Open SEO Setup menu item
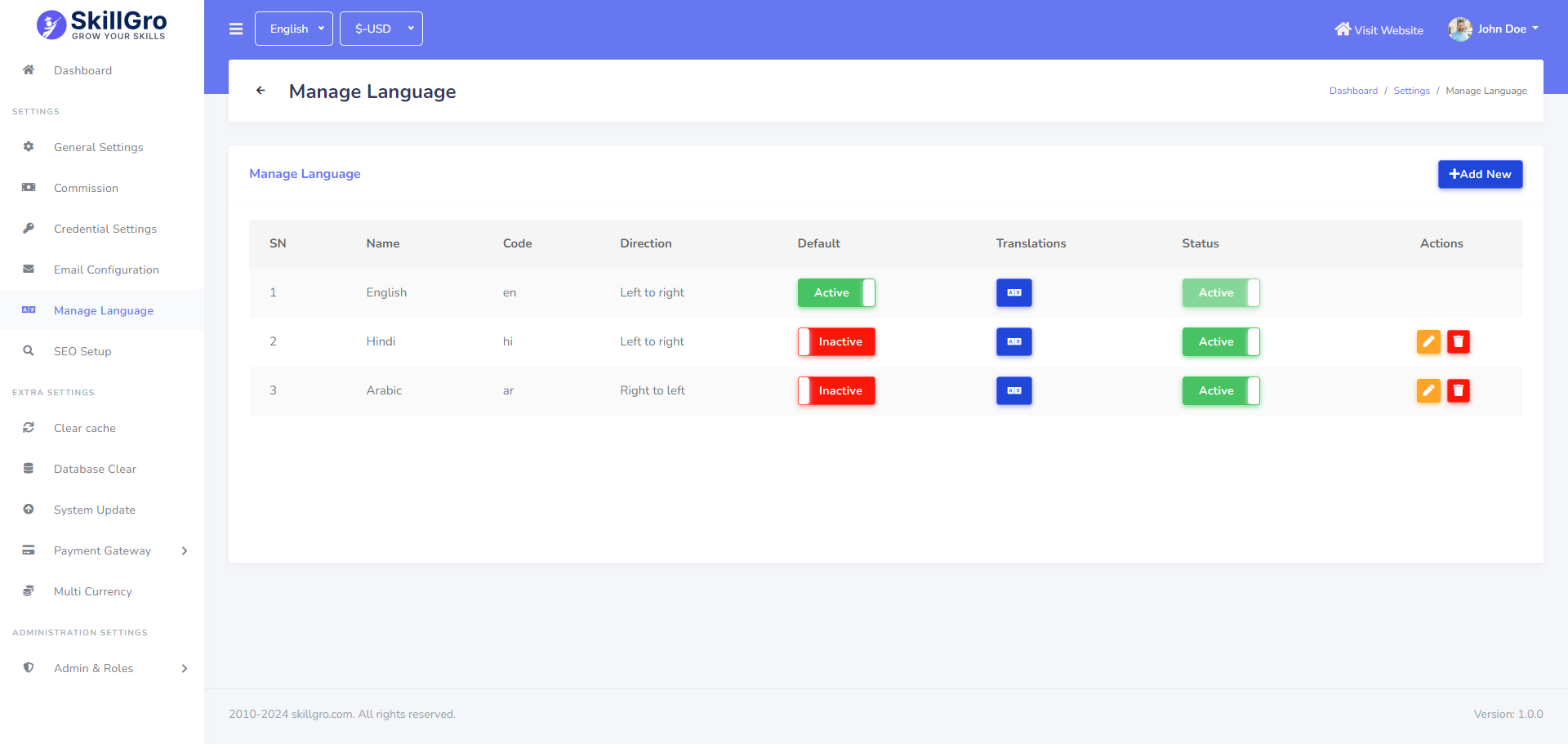 (102, 351)
